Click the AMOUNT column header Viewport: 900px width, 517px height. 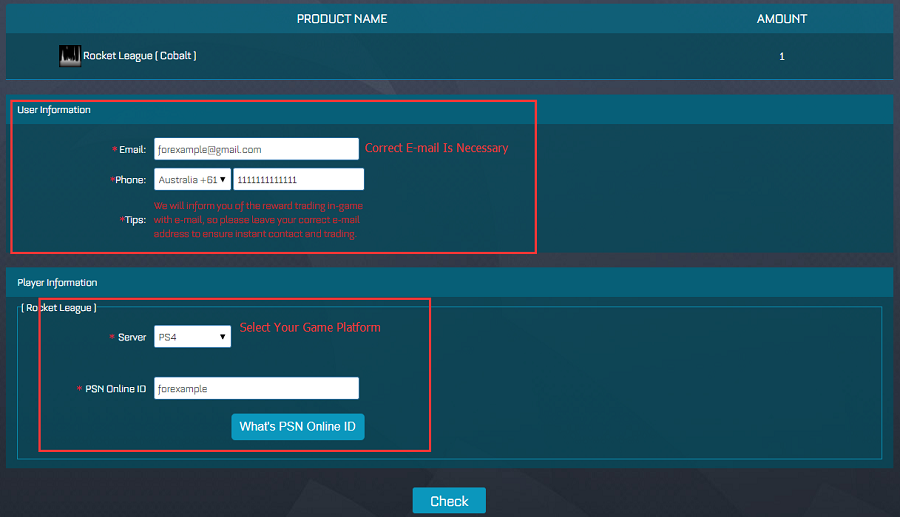click(x=782, y=19)
